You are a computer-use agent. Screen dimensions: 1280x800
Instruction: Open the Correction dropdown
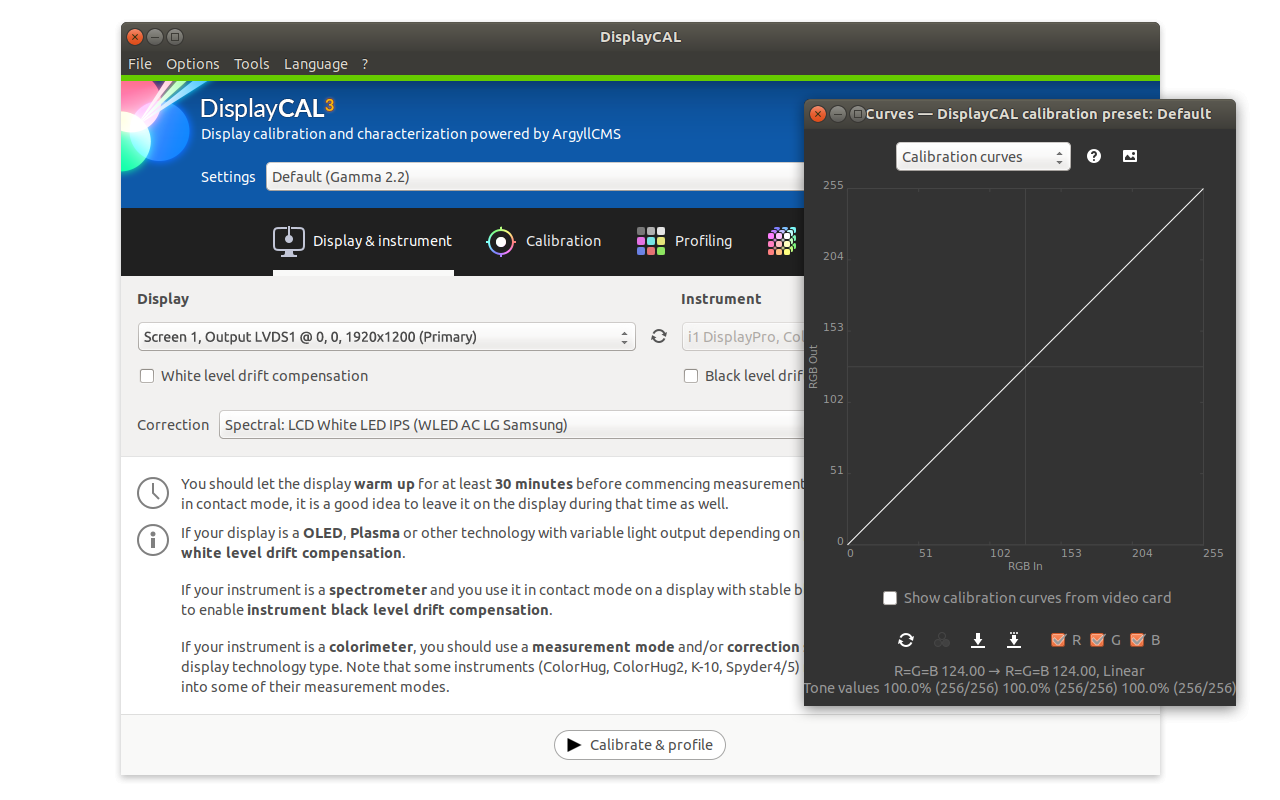512,425
